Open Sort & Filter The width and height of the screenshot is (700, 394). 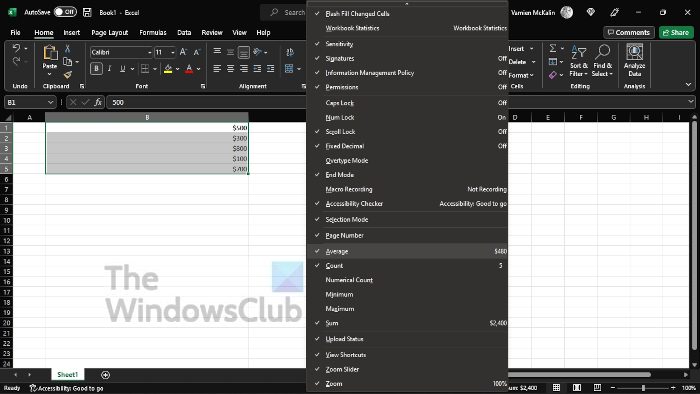tap(579, 61)
